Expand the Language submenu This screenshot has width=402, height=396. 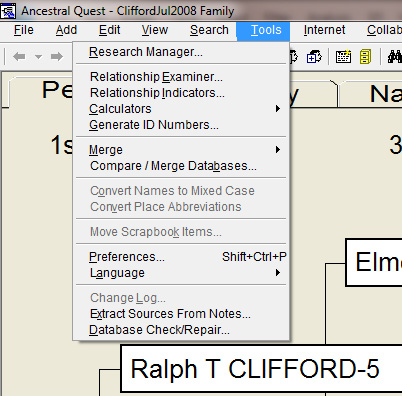(181, 273)
